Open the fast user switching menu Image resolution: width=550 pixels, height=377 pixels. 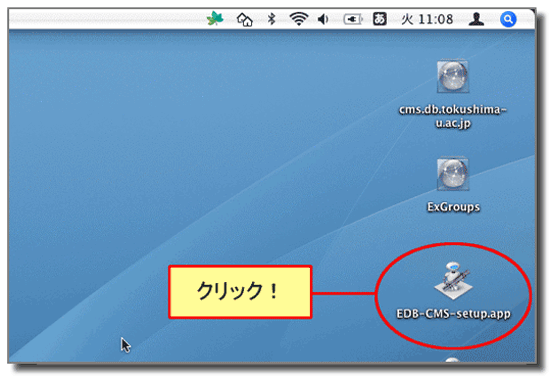[x=476, y=19]
